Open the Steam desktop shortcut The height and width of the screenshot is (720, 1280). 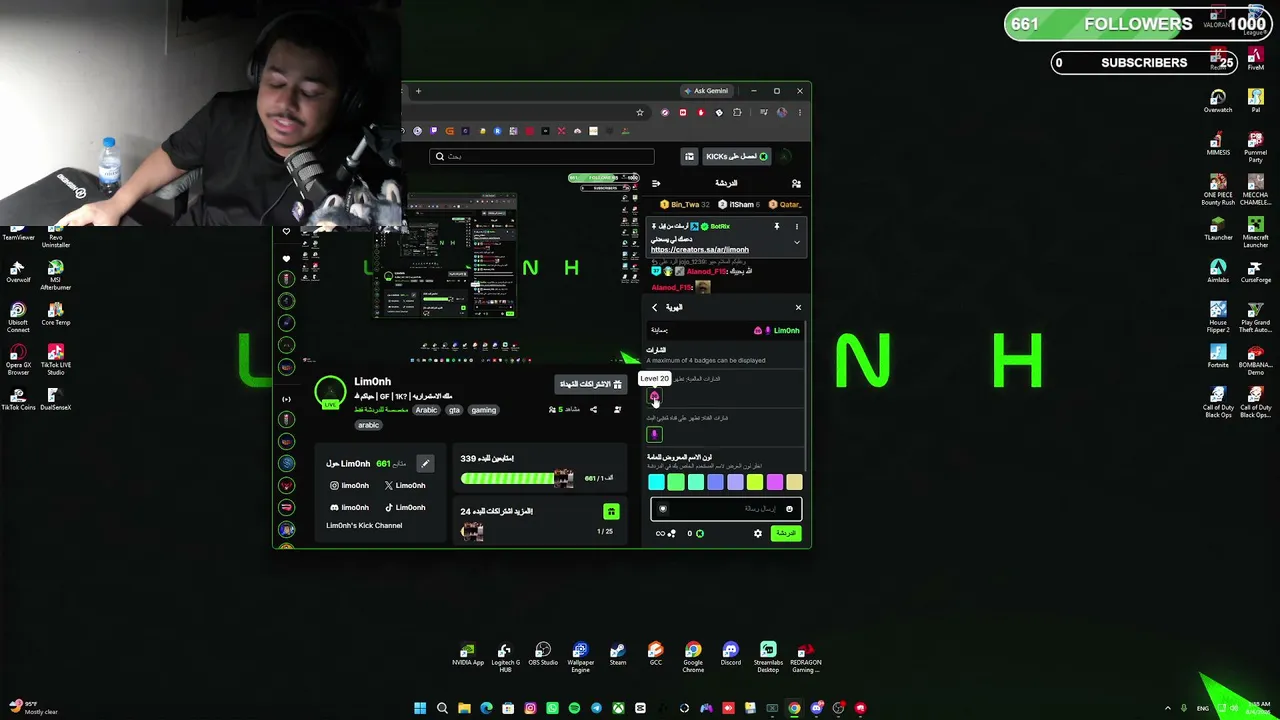coord(618,655)
